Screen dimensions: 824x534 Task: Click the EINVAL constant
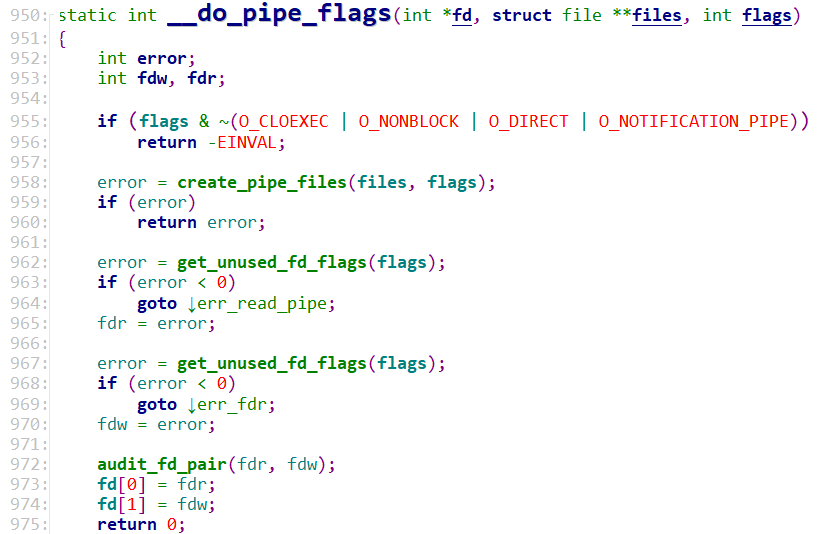pos(246,142)
